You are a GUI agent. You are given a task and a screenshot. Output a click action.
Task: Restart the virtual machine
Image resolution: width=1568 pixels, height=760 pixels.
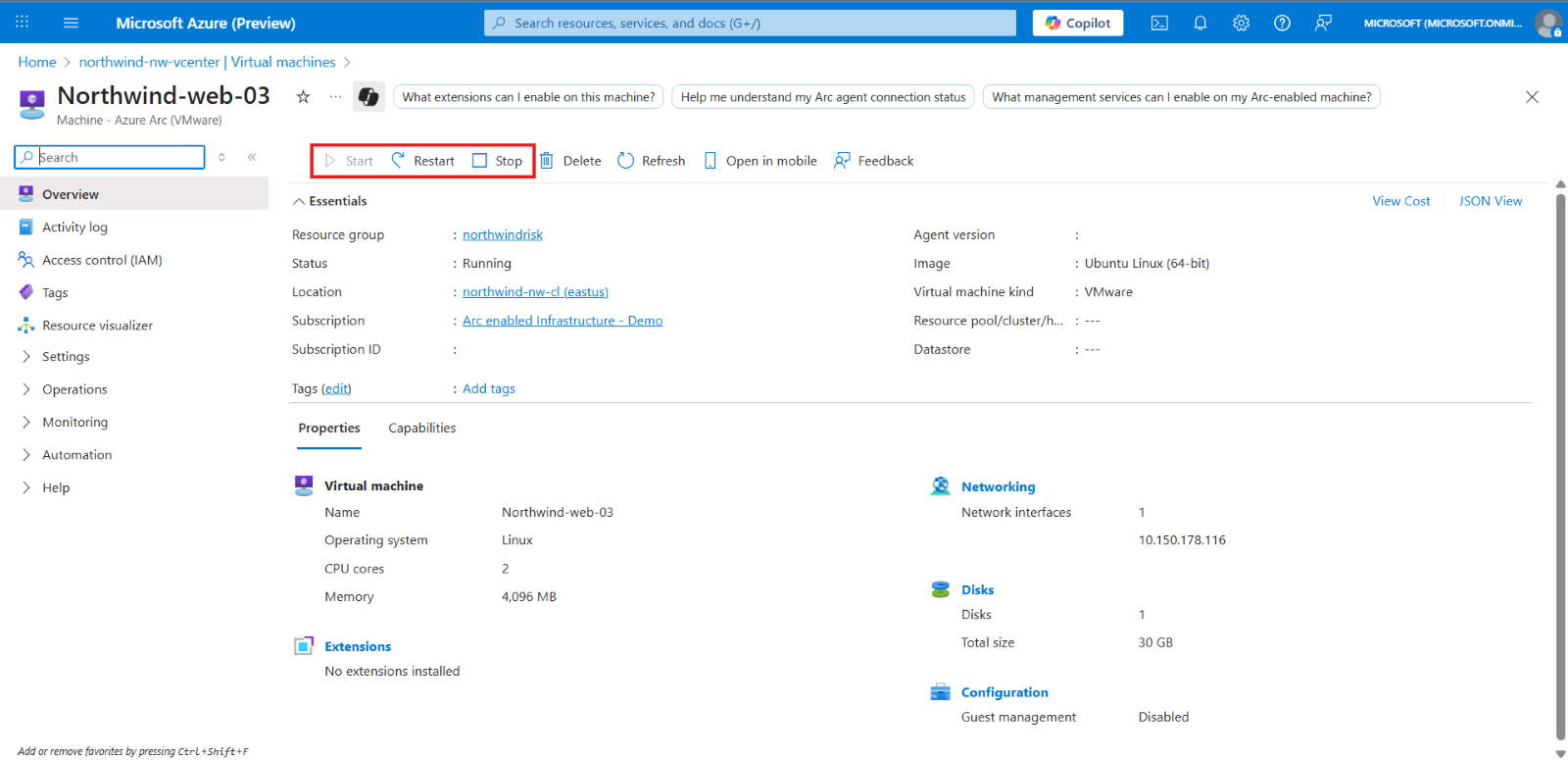[423, 161]
